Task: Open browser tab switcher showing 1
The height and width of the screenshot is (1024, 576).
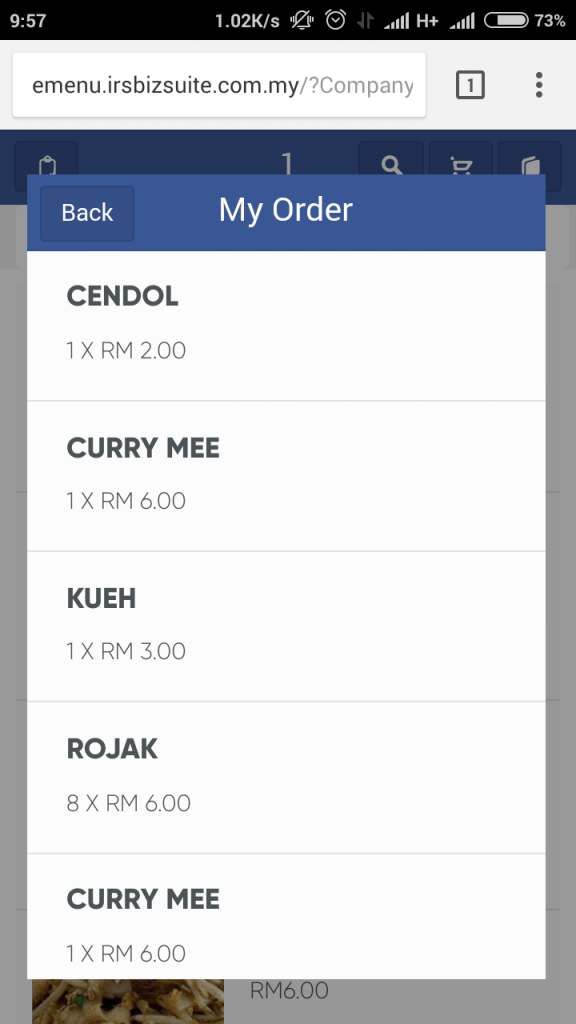Action: (x=470, y=85)
